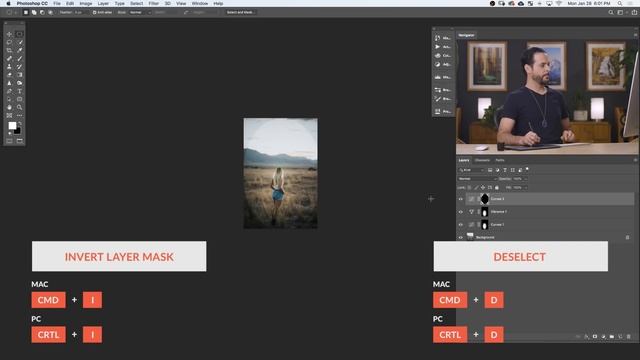Open the Layers panel flyout menu

pos(635,160)
